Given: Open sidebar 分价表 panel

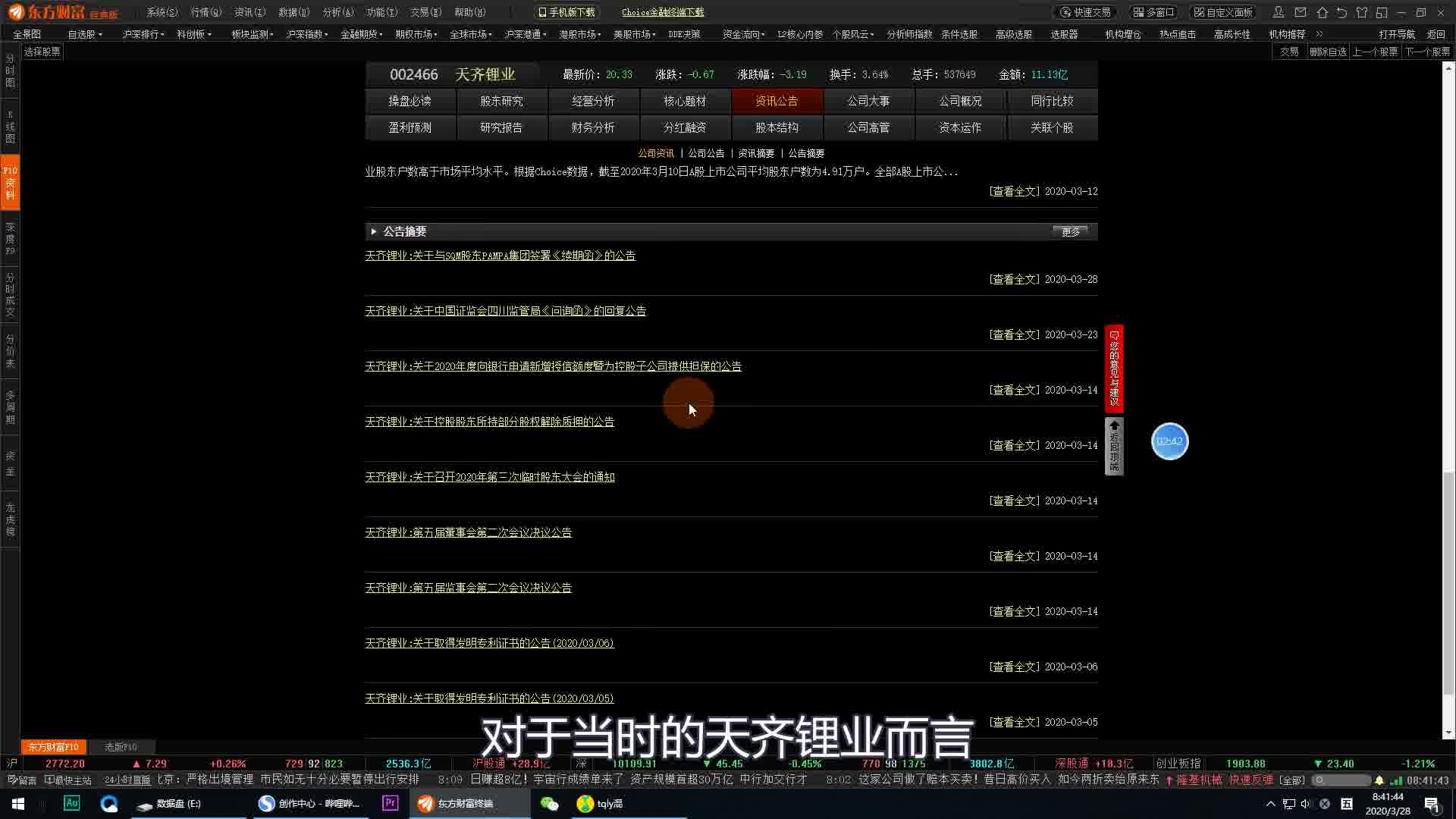Looking at the screenshot, I should [10, 351].
